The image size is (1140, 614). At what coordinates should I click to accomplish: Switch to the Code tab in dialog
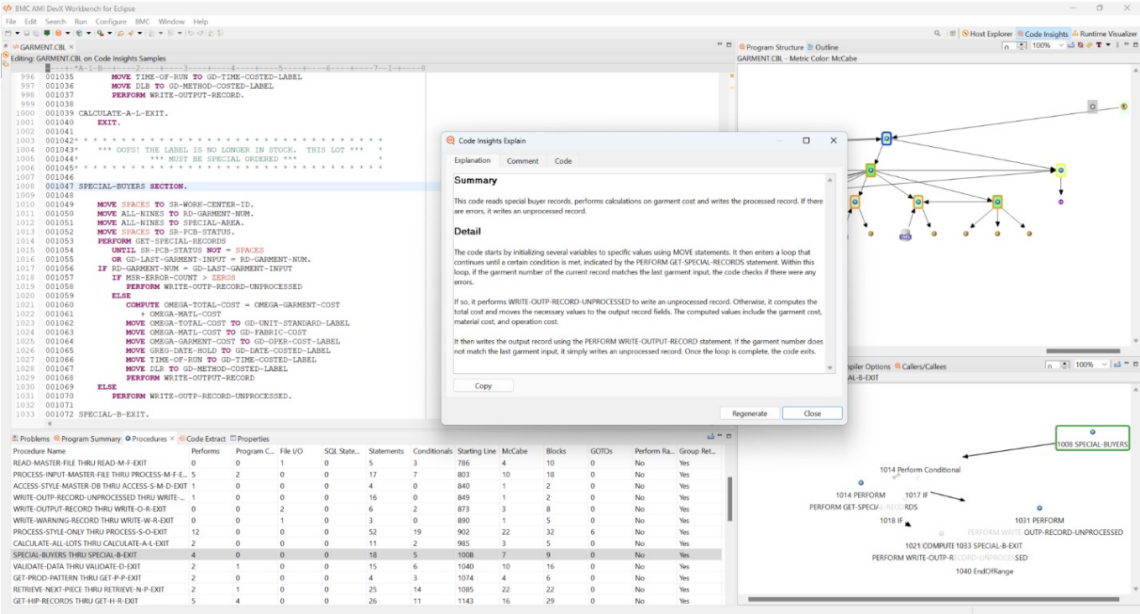pos(563,161)
